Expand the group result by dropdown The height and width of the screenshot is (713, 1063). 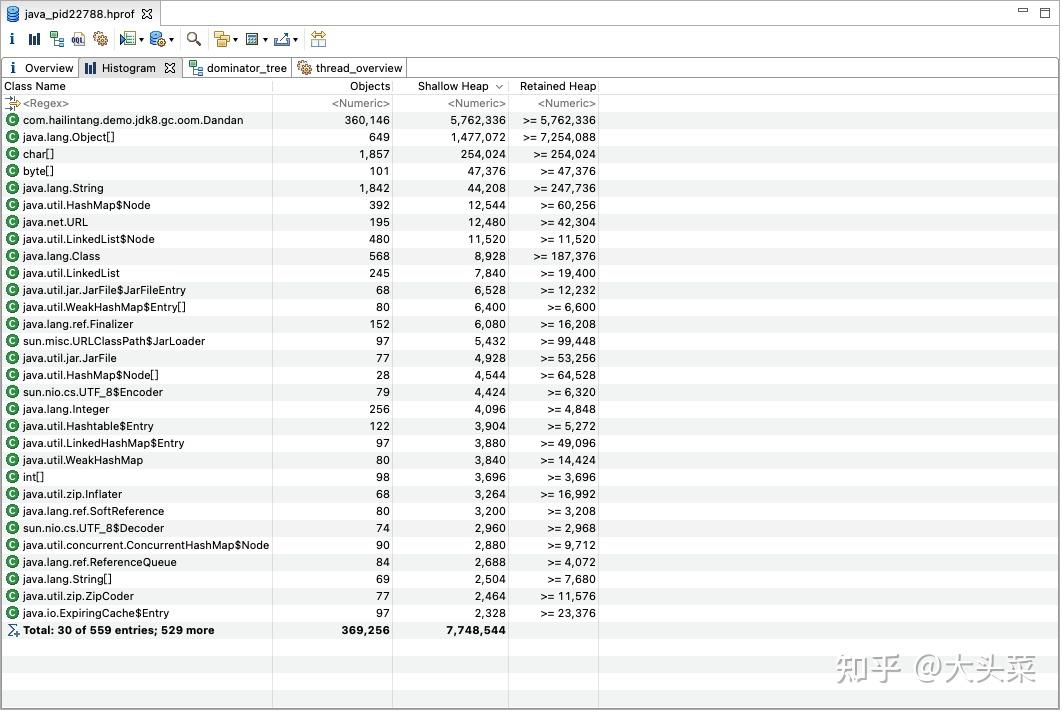[x=235, y=40]
